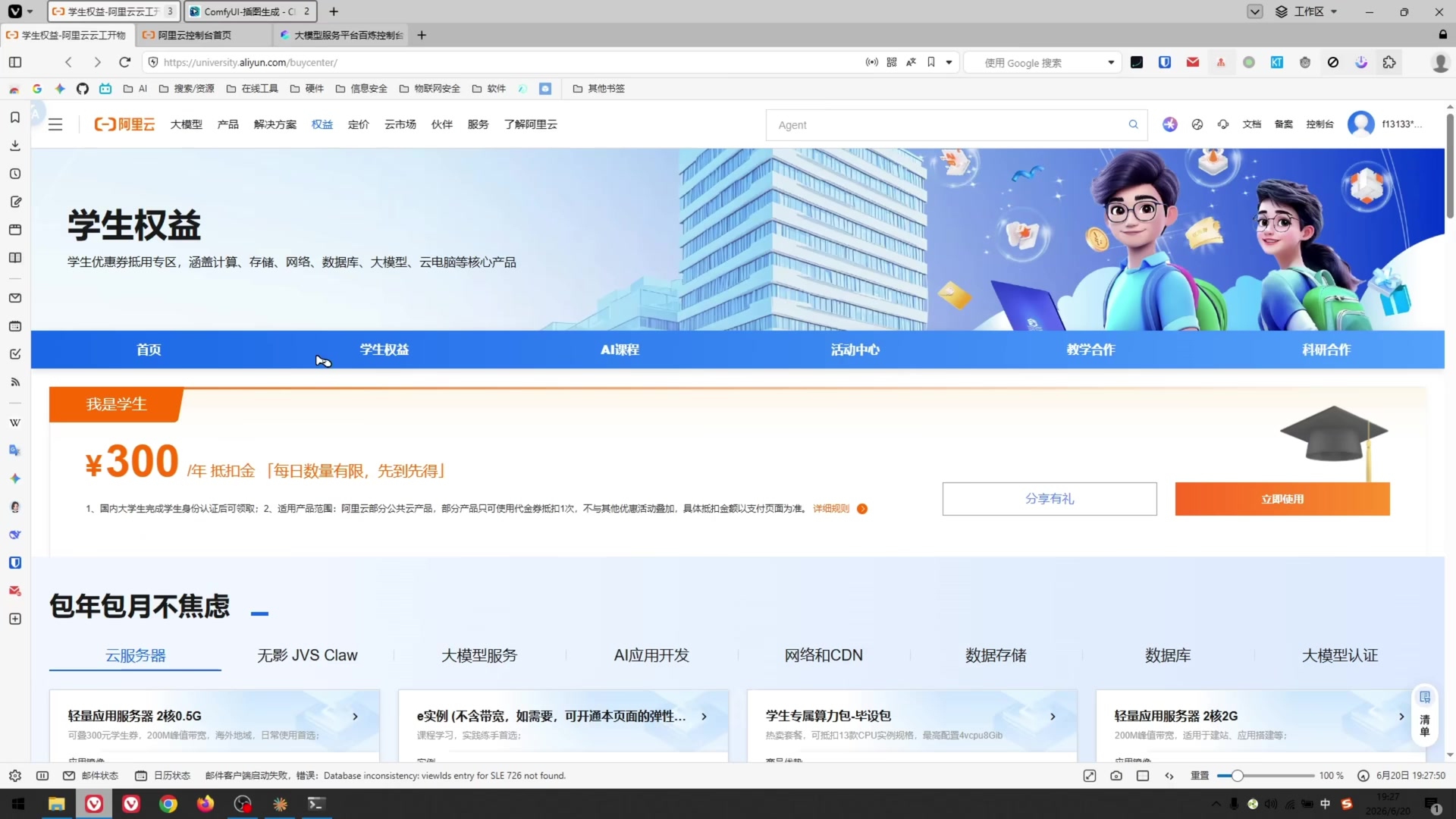Open a new tab with the plus button
Screen dimensions: 1456x819
422,35
